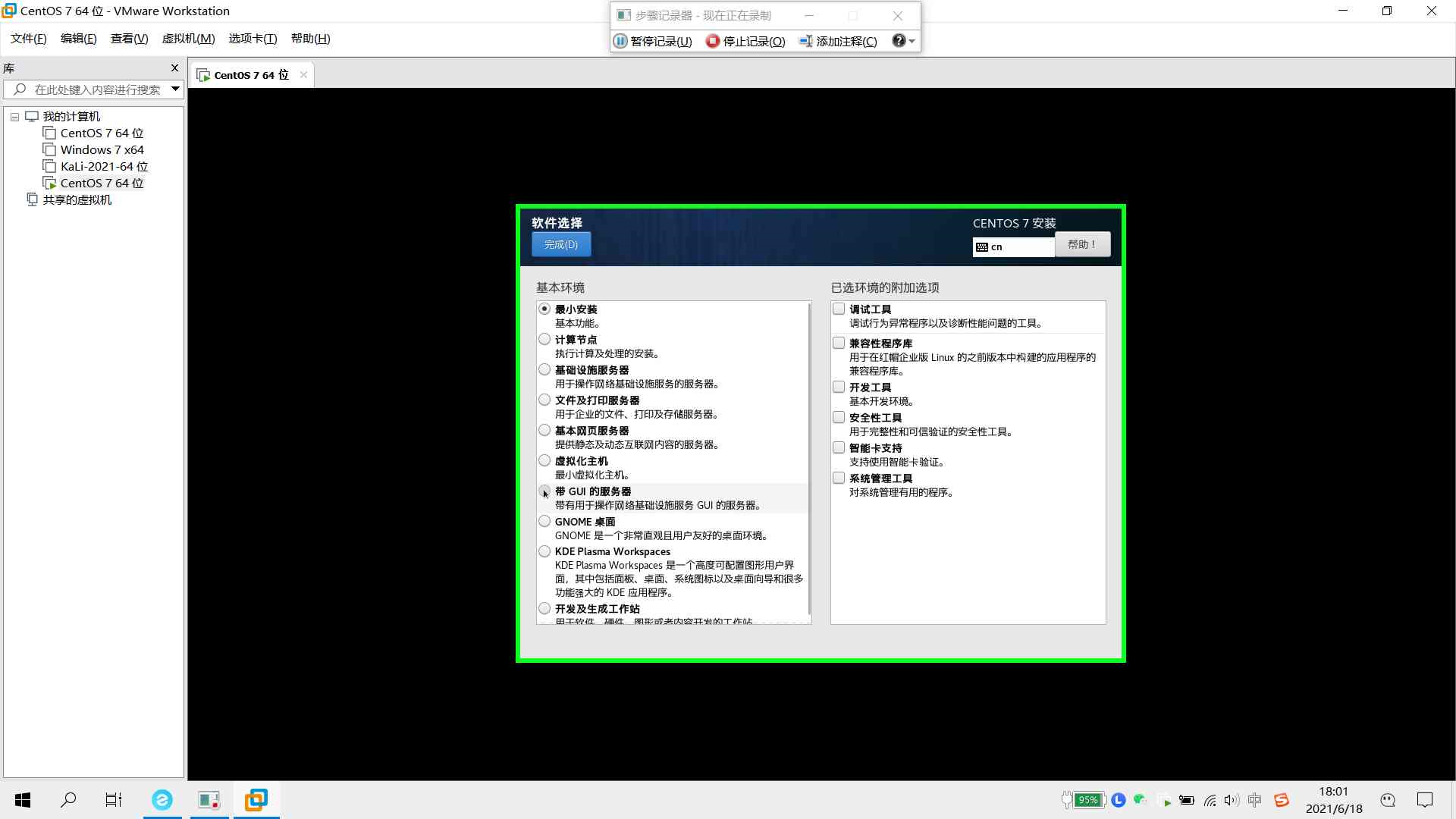The height and width of the screenshot is (819, 1456).
Task: Open the 编辑(E) menu
Action: click(x=78, y=39)
